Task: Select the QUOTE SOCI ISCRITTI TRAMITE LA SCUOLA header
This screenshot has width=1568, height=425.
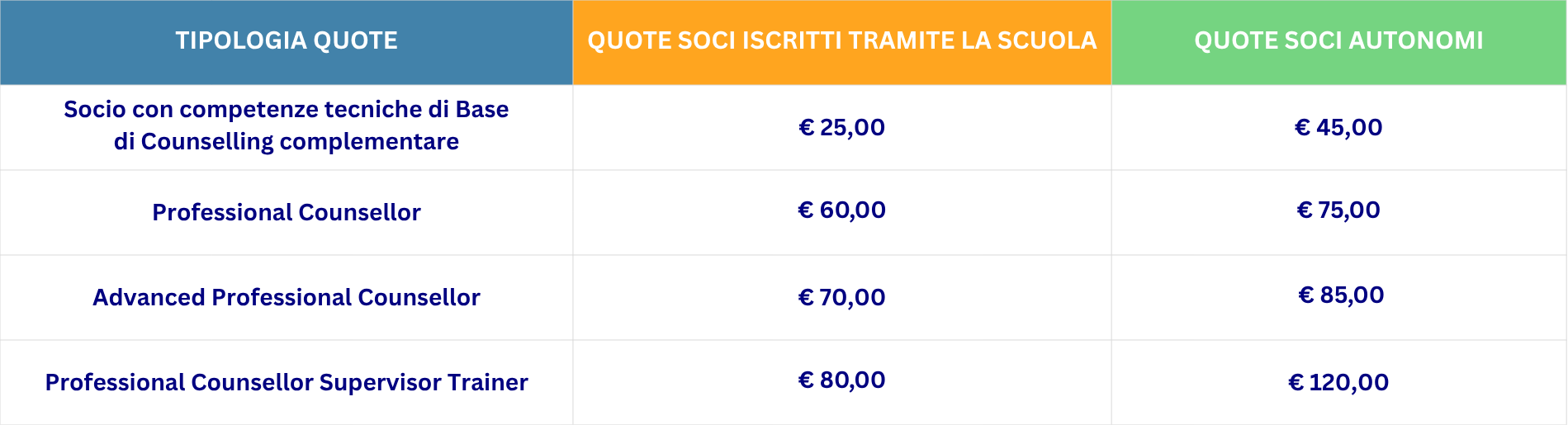Action: [x=841, y=40]
